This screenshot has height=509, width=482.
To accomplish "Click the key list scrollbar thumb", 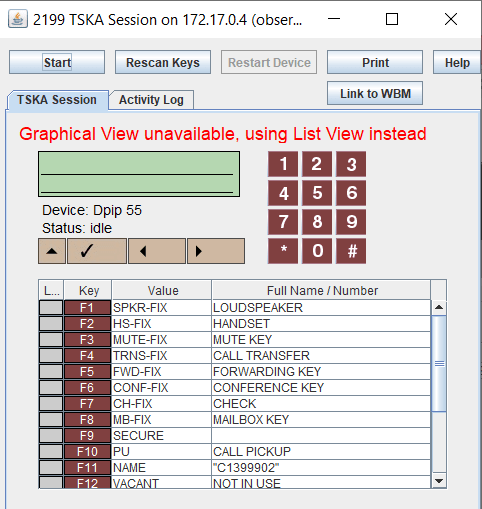I will point(439,363).
